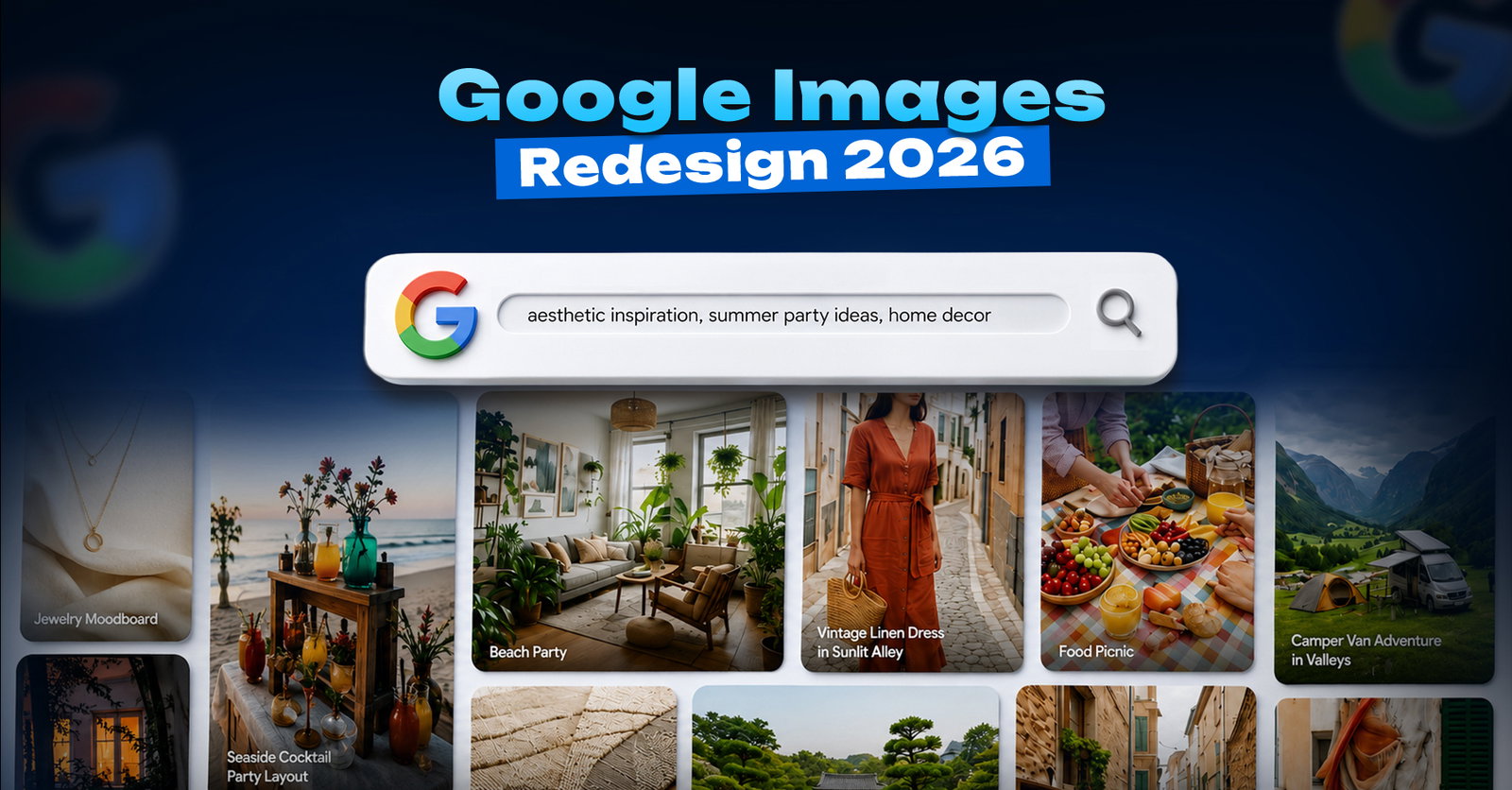1512x790 pixels.
Task: Click the "Camper Van Adventure in Valleys" caption
Action: point(1366,650)
